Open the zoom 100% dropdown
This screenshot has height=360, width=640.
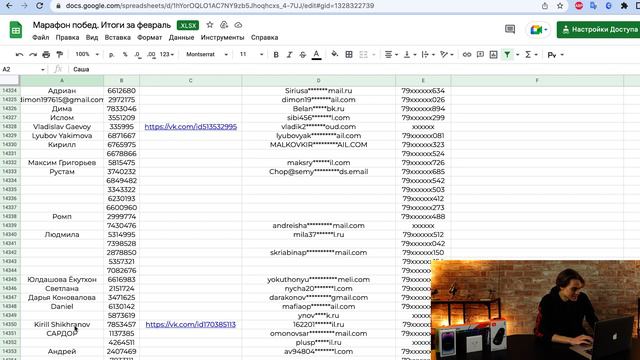pyautogui.click(x=87, y=54)
